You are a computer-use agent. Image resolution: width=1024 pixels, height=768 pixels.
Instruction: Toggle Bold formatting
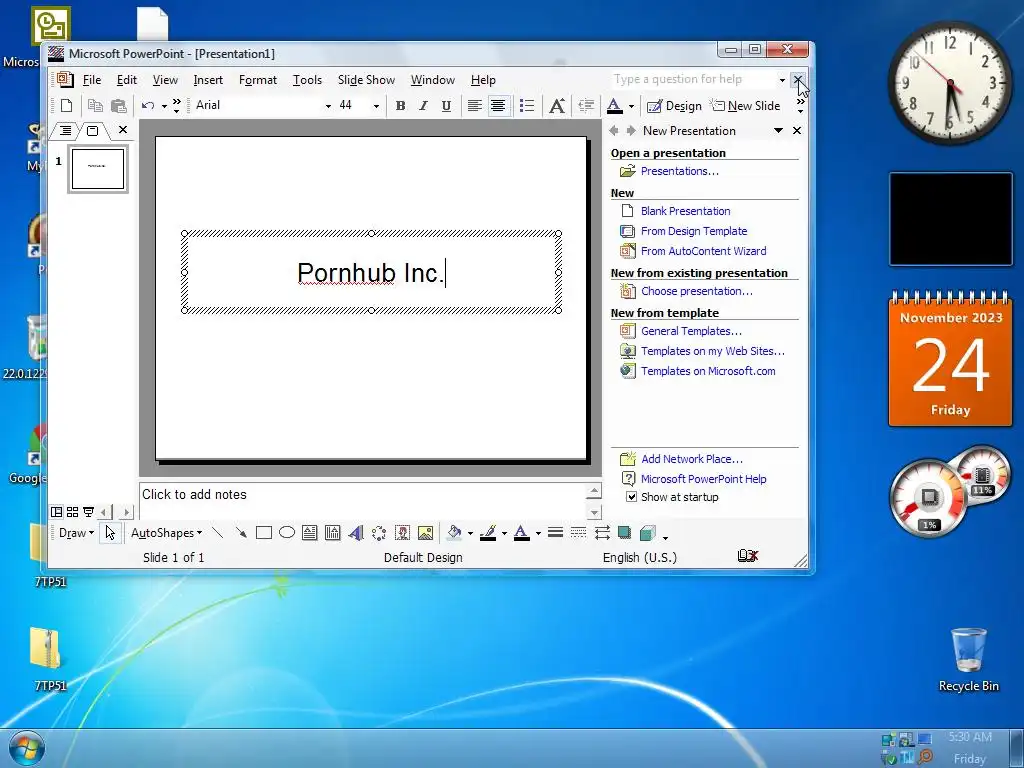[400, 105]
